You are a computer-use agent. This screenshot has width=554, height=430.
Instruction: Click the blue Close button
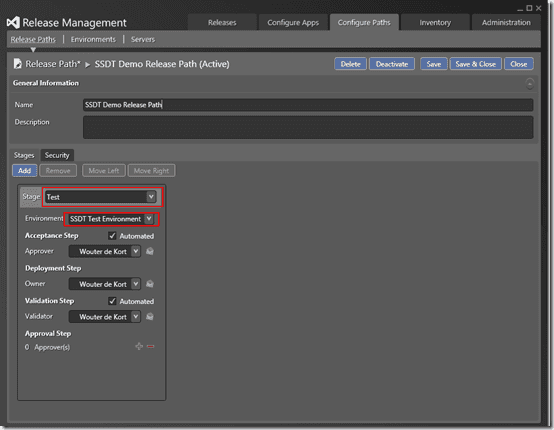(x=518, y=64)
